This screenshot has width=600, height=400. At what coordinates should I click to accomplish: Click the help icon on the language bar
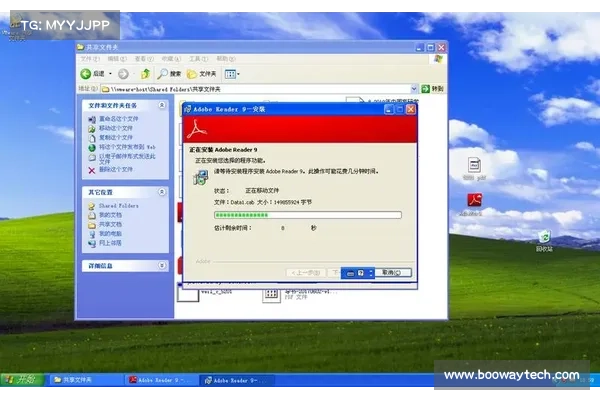click(x=360, y=273)
